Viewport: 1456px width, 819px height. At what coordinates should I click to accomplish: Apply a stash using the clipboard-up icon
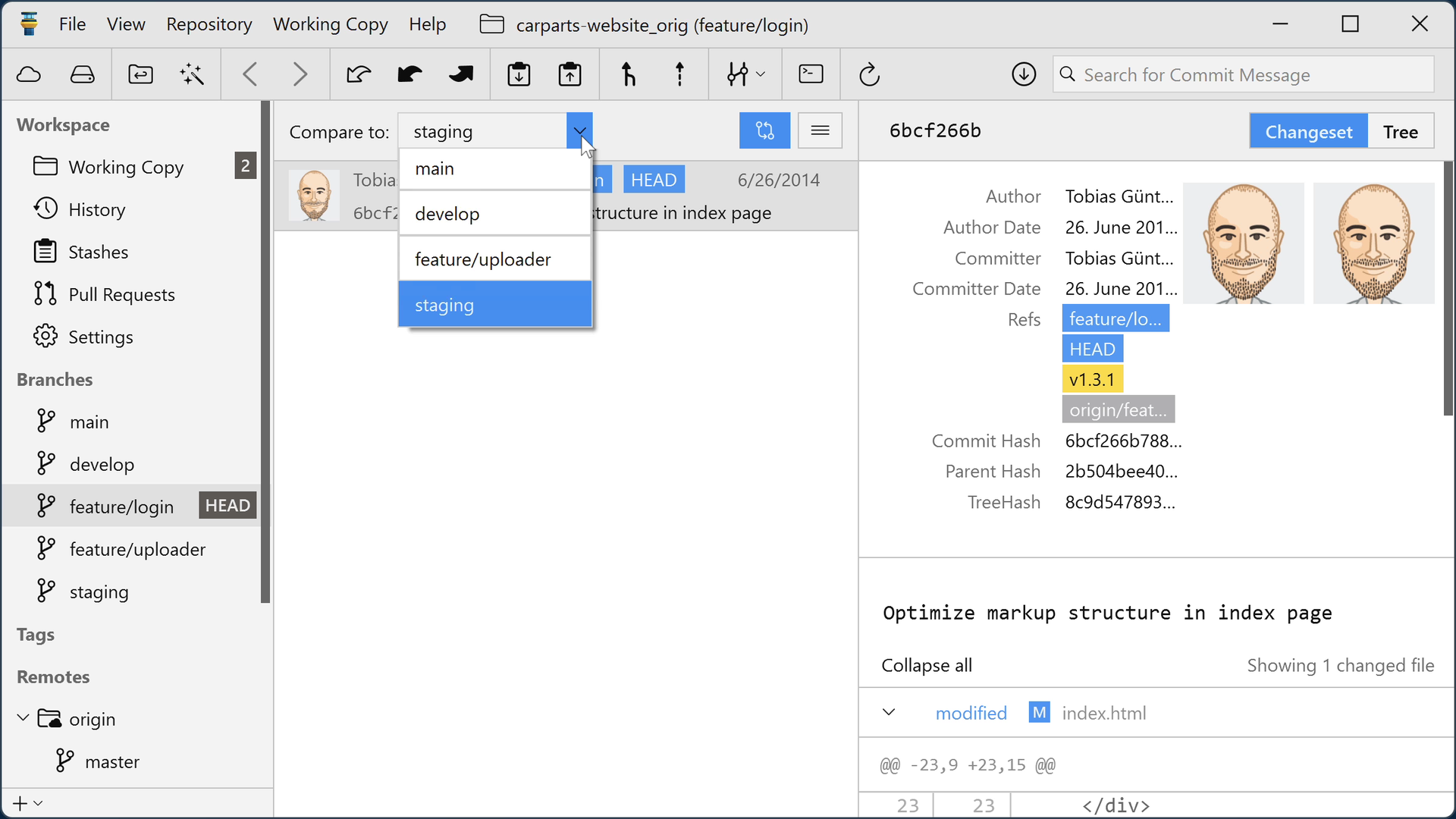[570, 74]
